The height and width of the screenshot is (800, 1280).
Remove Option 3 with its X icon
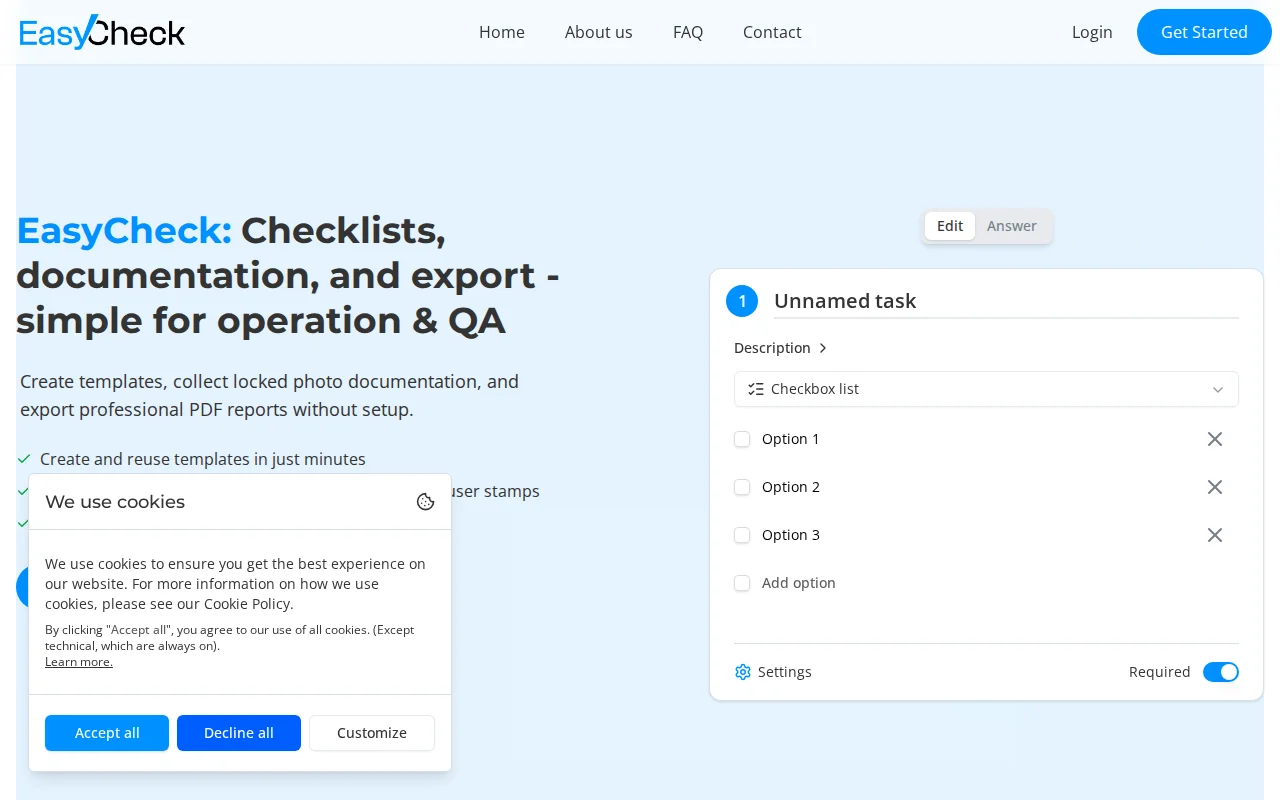tap(1215, 535)
